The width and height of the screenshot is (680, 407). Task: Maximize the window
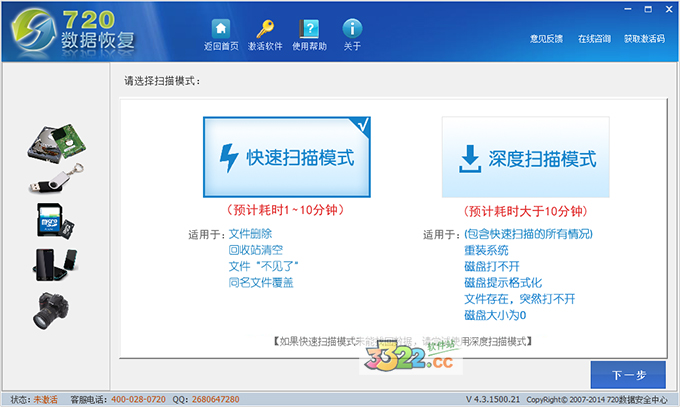648,9
